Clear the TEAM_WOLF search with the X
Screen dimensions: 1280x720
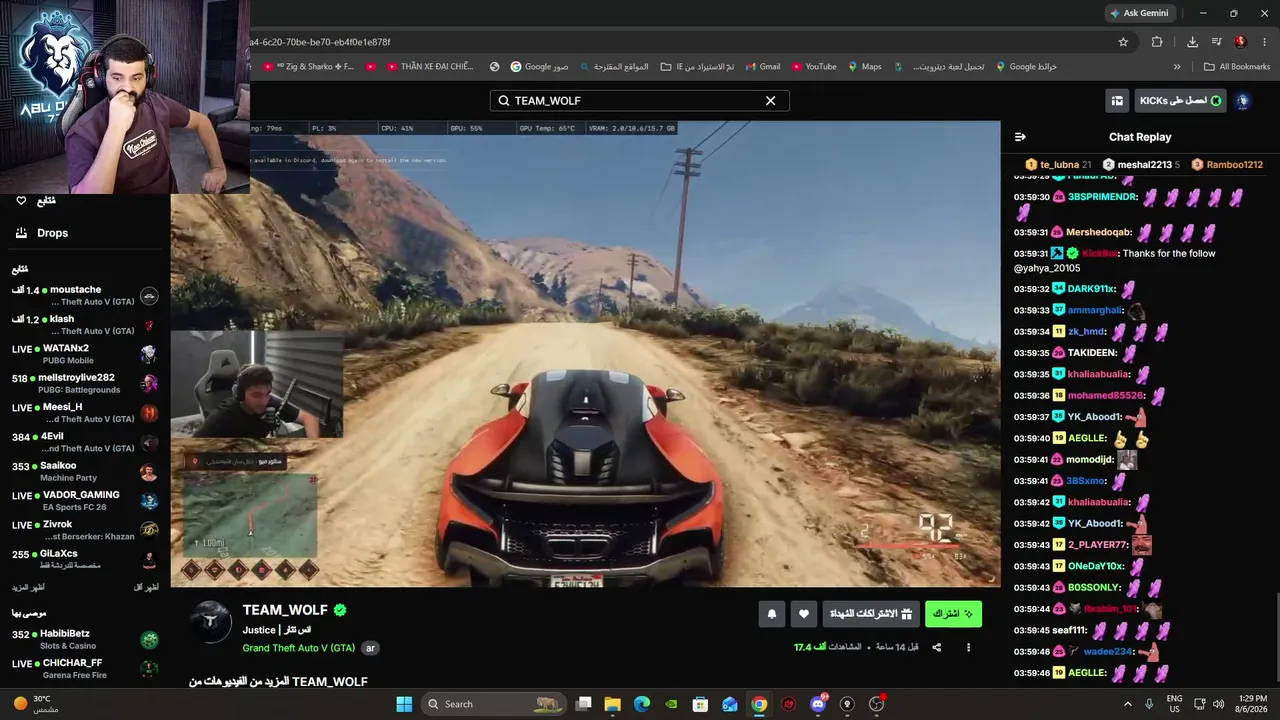(770, 101)
